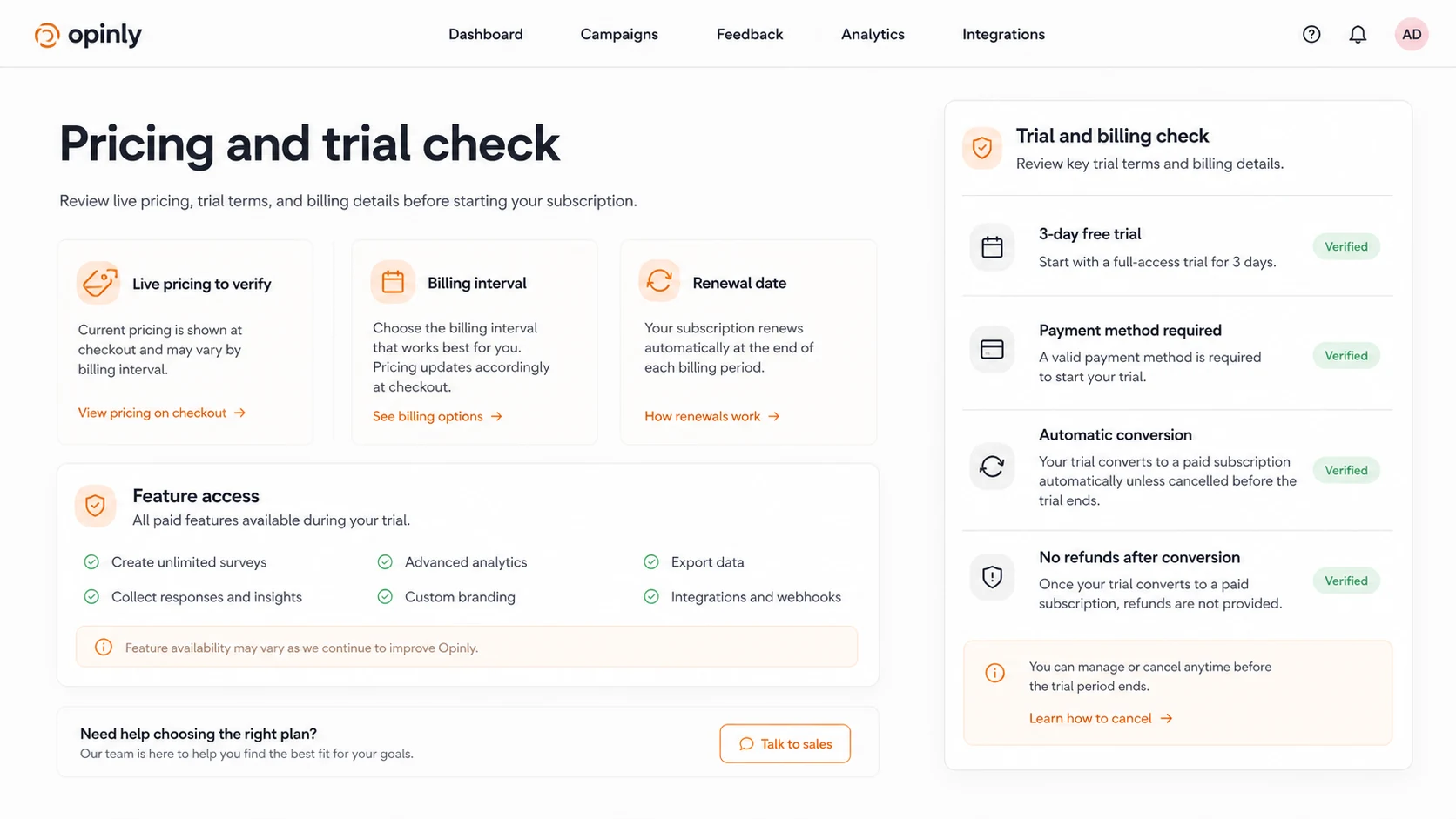Follow the View pricing on checkout link

coord(162,413)
